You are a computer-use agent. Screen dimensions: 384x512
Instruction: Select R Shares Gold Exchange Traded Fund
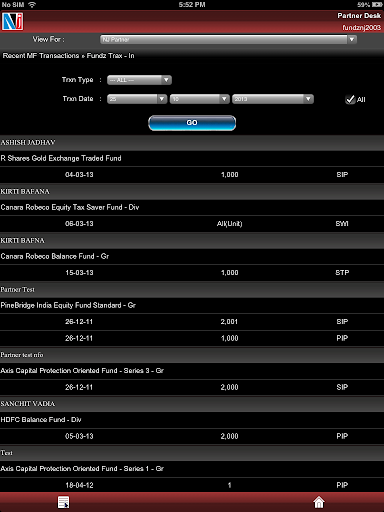[x=192, y=159]
